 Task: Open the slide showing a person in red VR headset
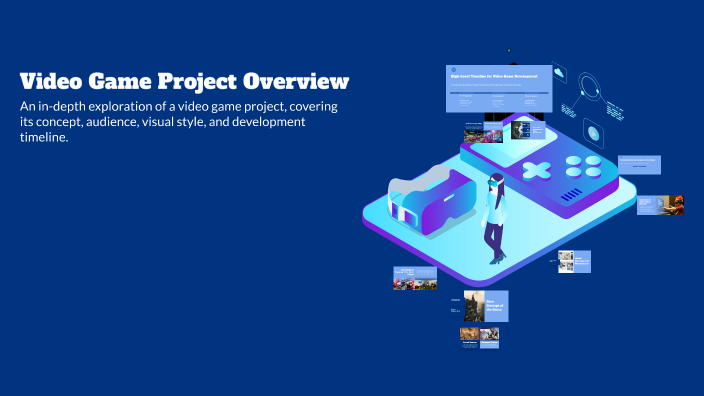click(660, 205)
